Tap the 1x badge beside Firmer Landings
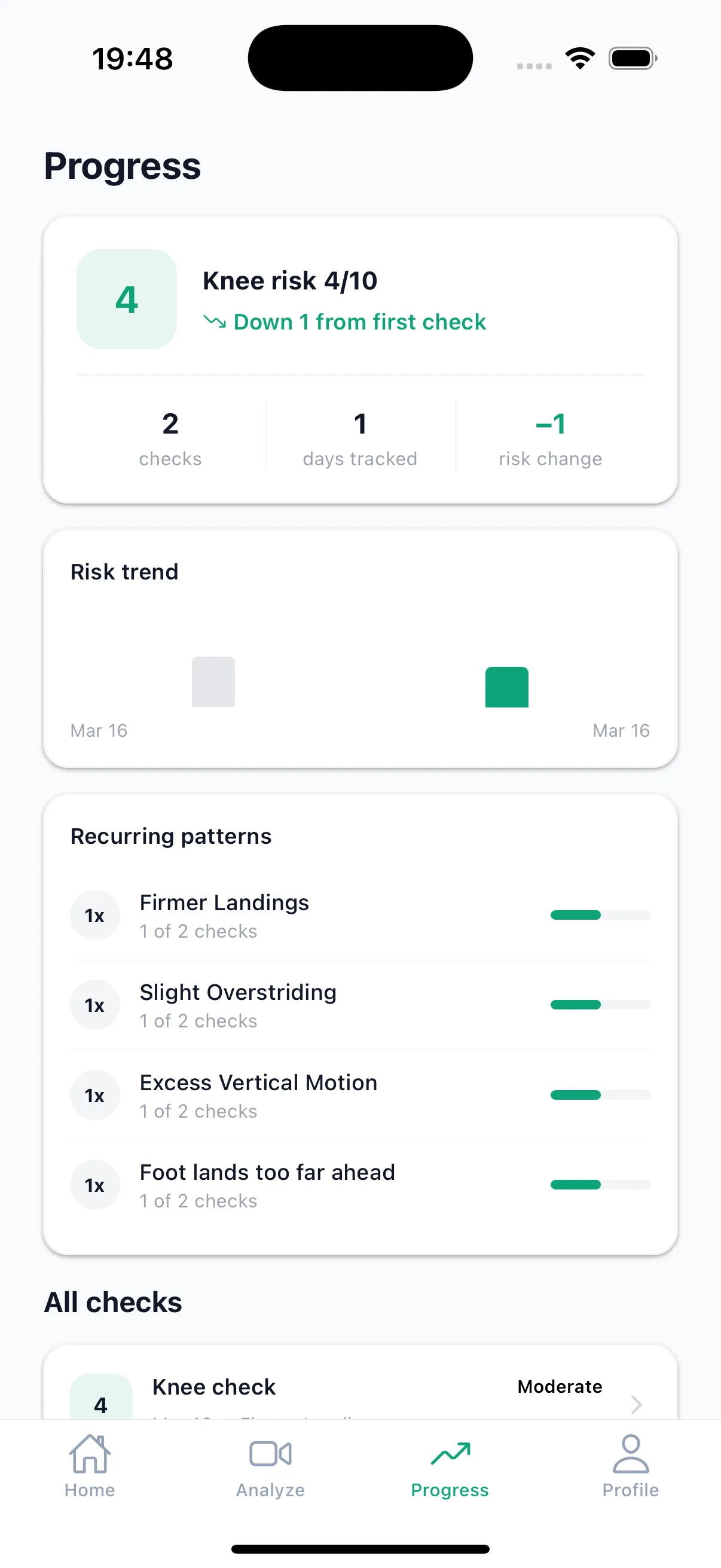721x1568 pixels. click(x=95, y=916)
